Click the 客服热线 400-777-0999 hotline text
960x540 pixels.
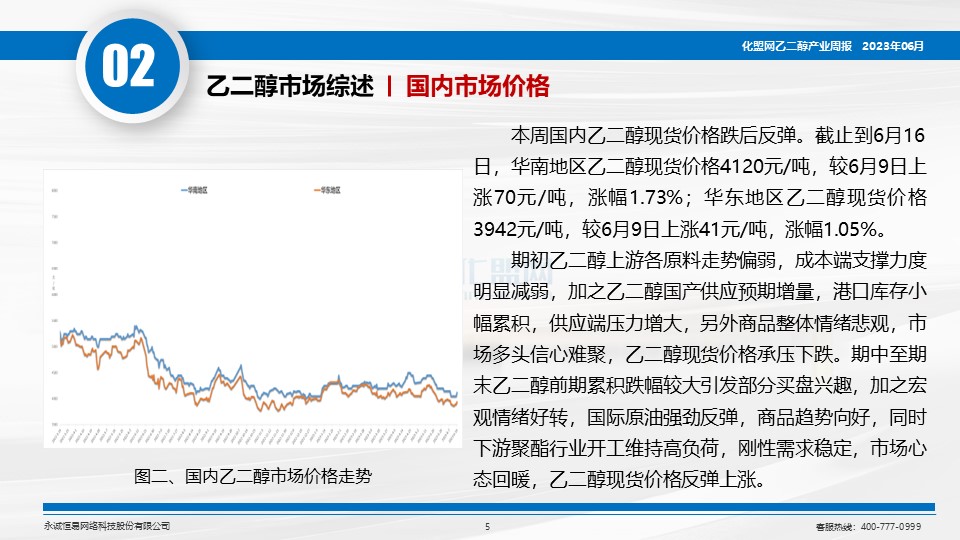pos(868,527)
